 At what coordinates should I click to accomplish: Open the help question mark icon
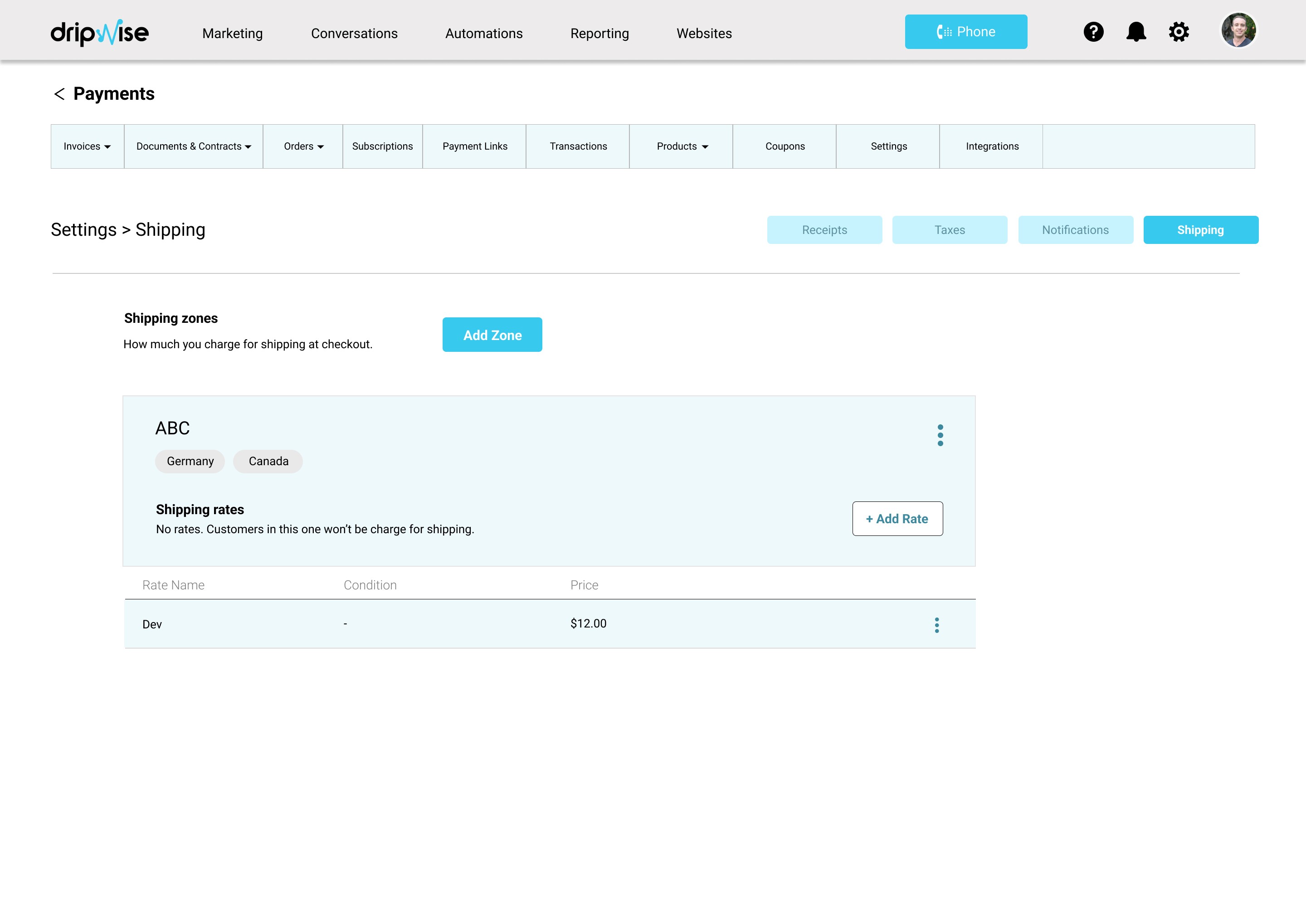coord(1092,32)
